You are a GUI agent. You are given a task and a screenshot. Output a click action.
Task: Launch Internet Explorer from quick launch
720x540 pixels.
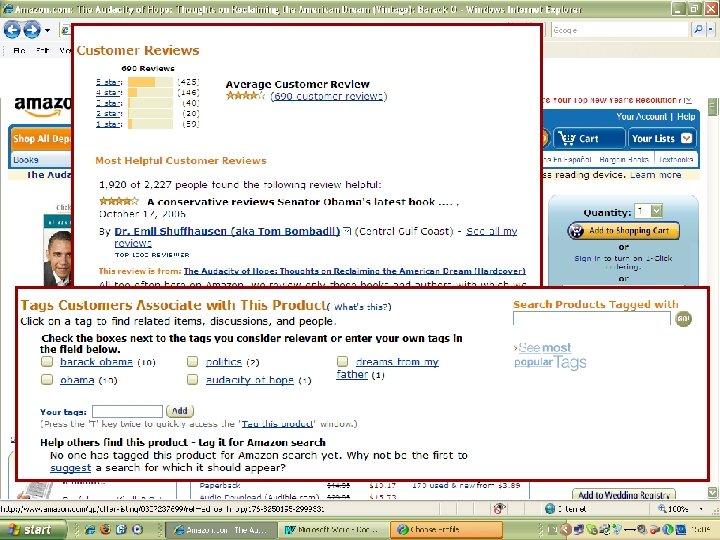pos(90,529)
